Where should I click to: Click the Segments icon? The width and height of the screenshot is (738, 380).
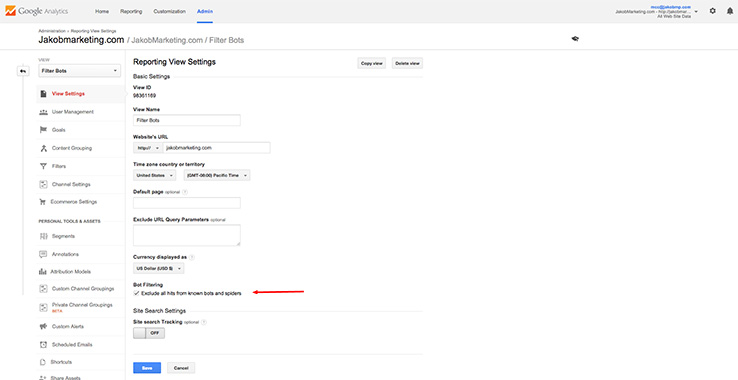pyautogui.click(x=43, y=236)
